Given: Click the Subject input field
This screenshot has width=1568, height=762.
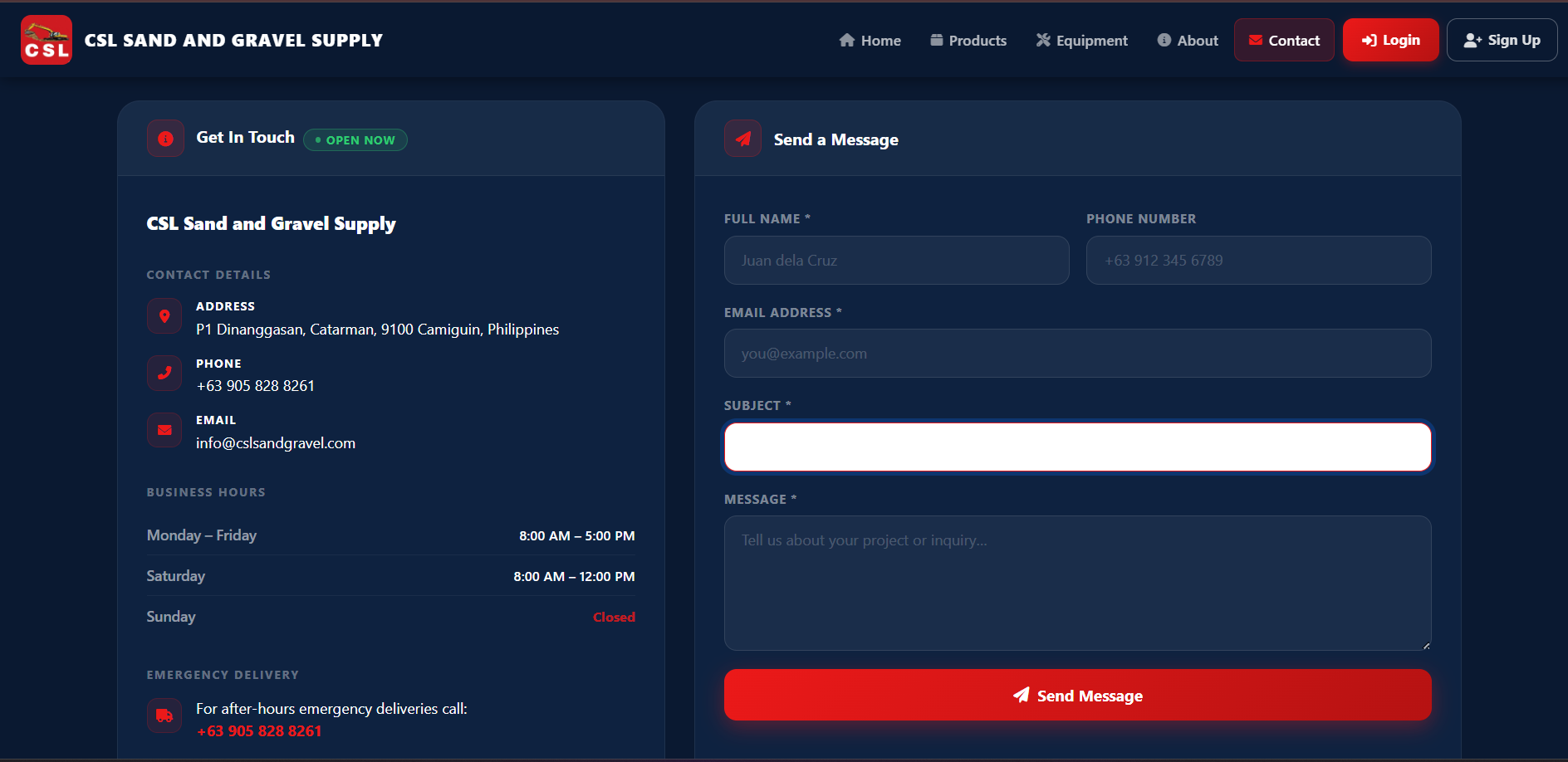Looking at the screenshot, I should 1077,447.
